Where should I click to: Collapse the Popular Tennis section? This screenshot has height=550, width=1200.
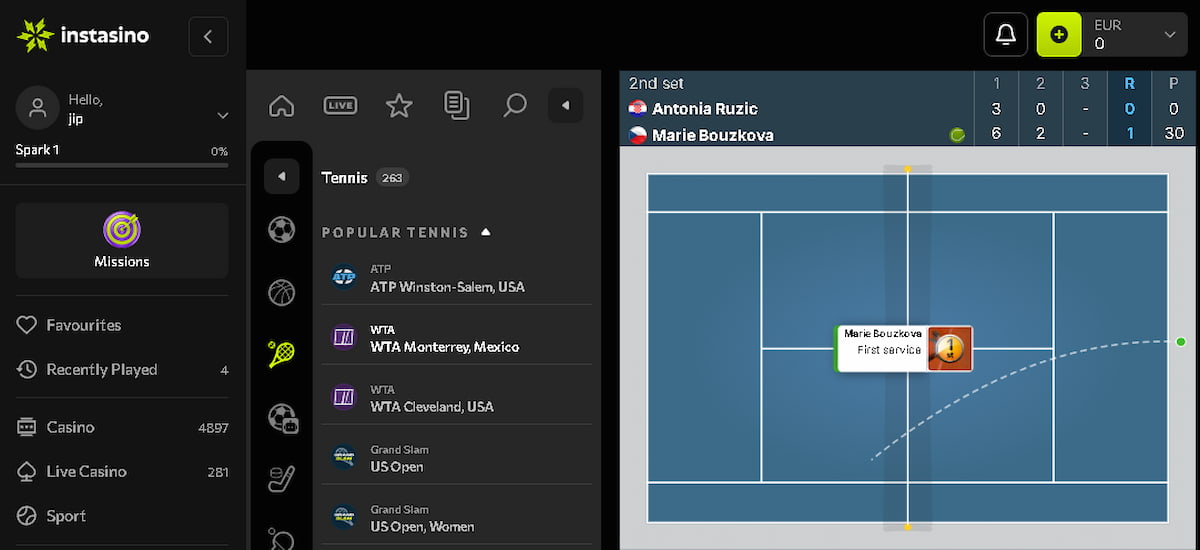click(x=486, y=232)
